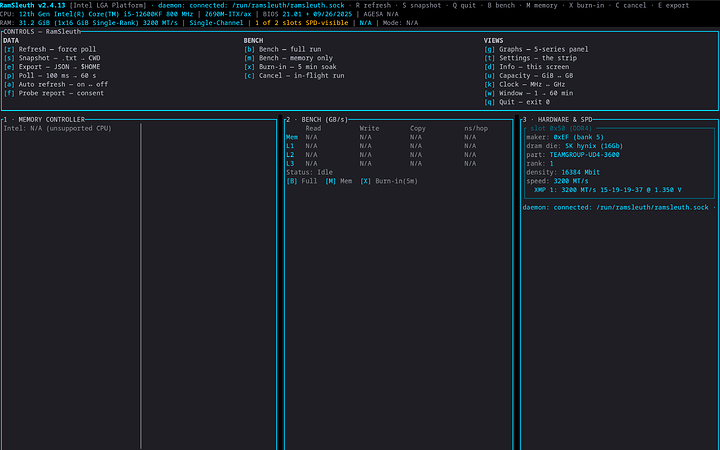Click 'C cancel' hint in top bar
The height and width of the screenshot is (450, 720).
631,6
